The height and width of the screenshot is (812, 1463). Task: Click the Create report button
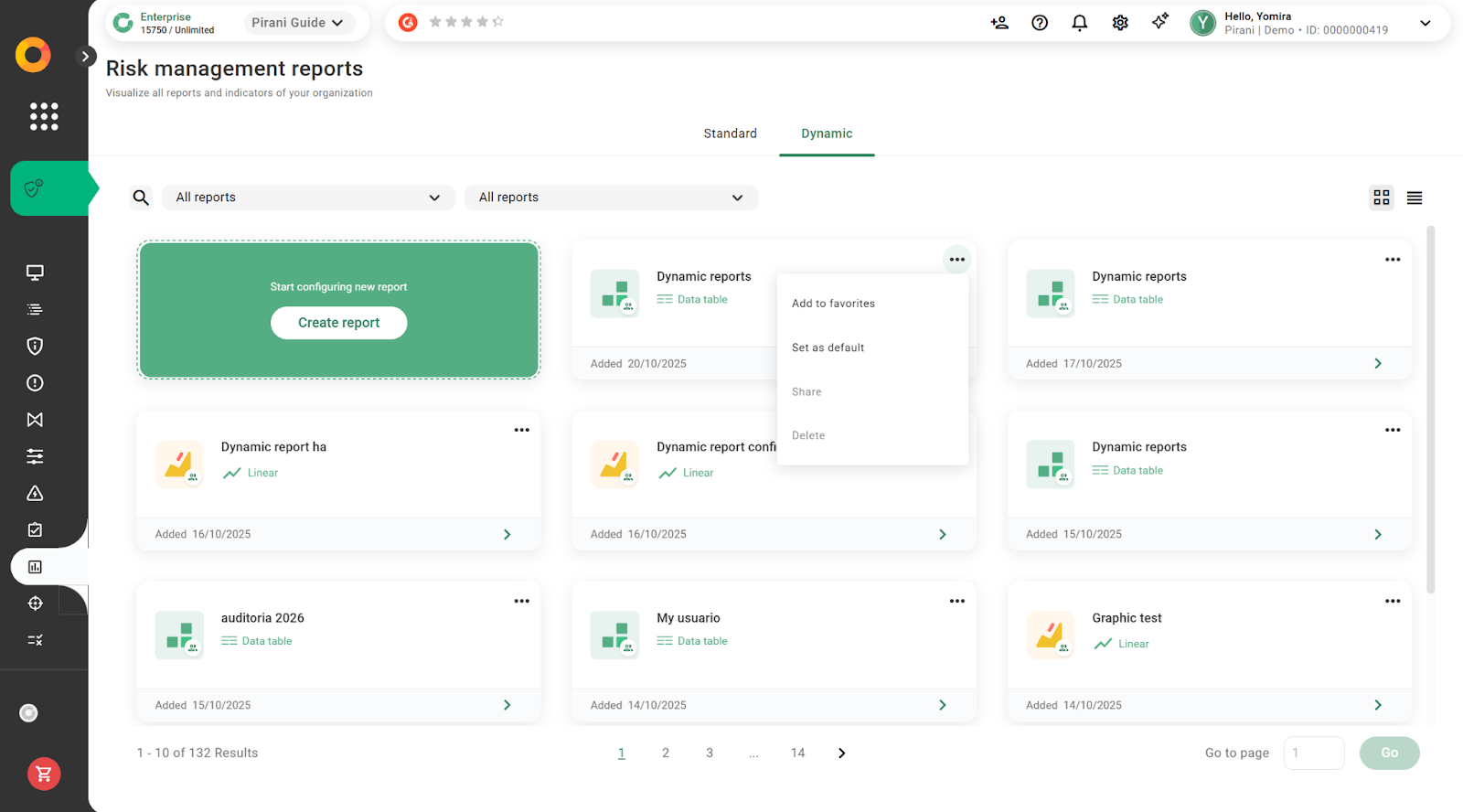(338, 323)
